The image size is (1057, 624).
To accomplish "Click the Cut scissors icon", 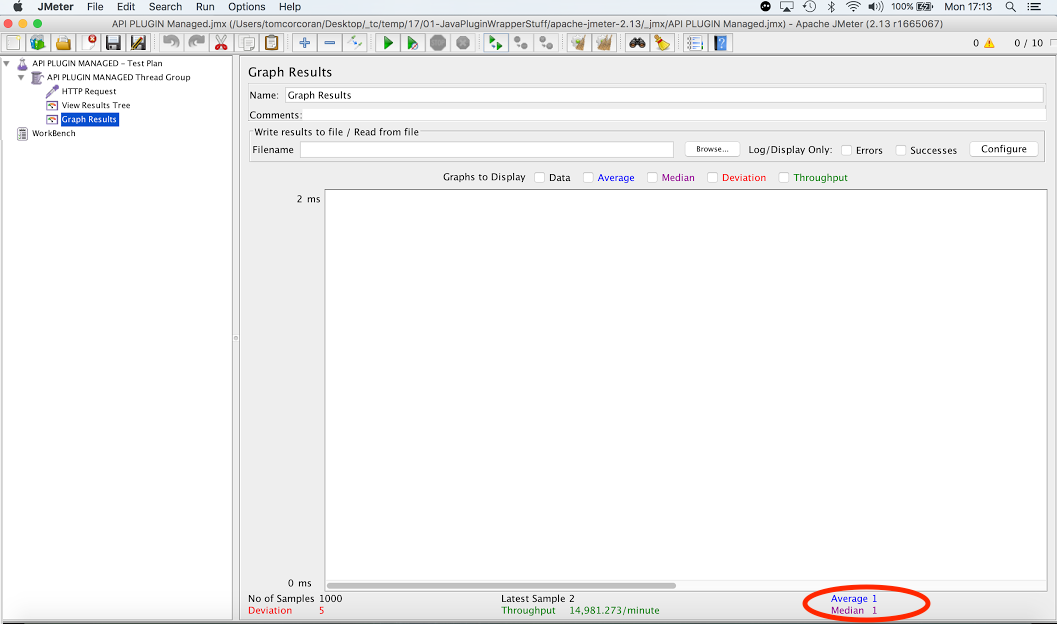I will (221, 43).
